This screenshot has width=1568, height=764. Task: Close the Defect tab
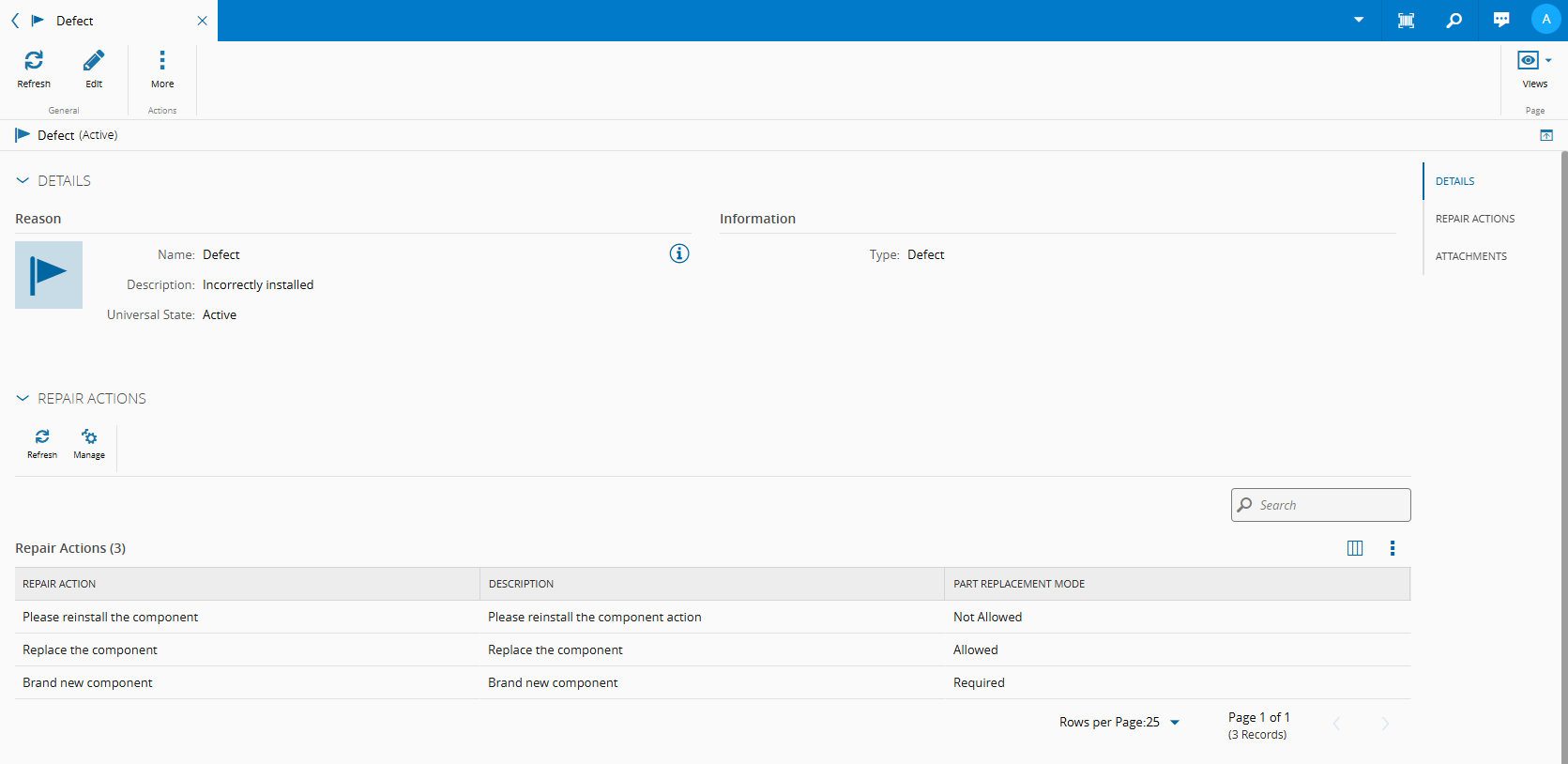click(x=202, y=21)
